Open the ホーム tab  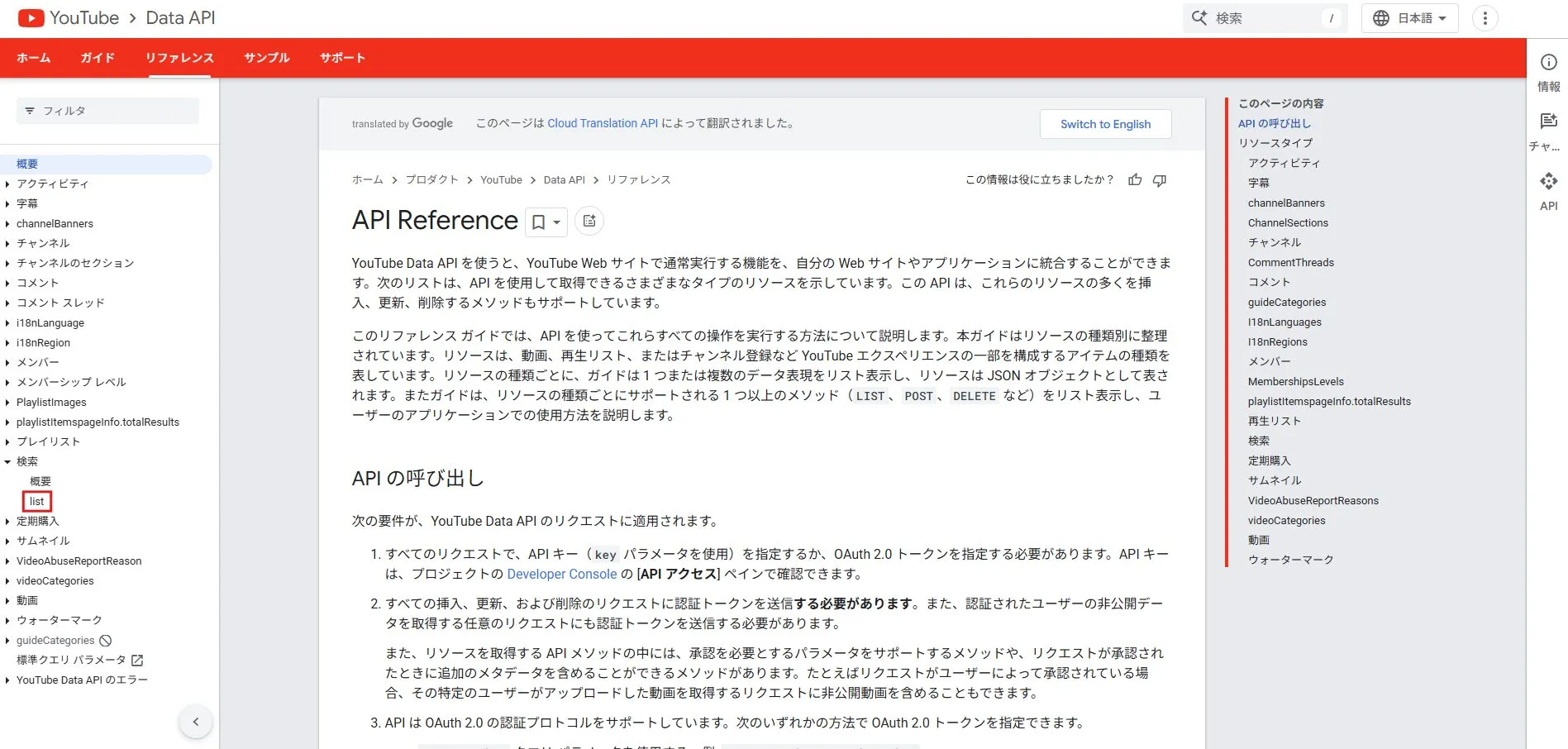pos(34,58)
